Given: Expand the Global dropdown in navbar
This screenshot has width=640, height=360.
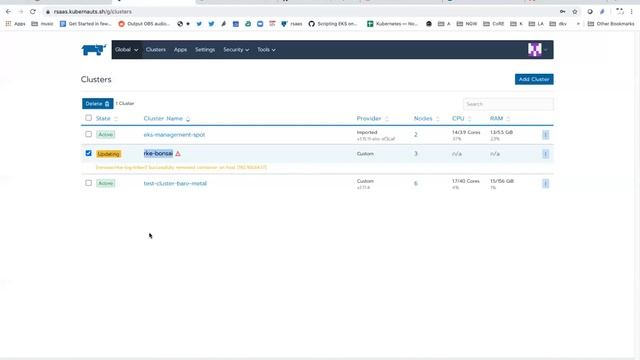Looking at the screenshot, I should point(127,50).
